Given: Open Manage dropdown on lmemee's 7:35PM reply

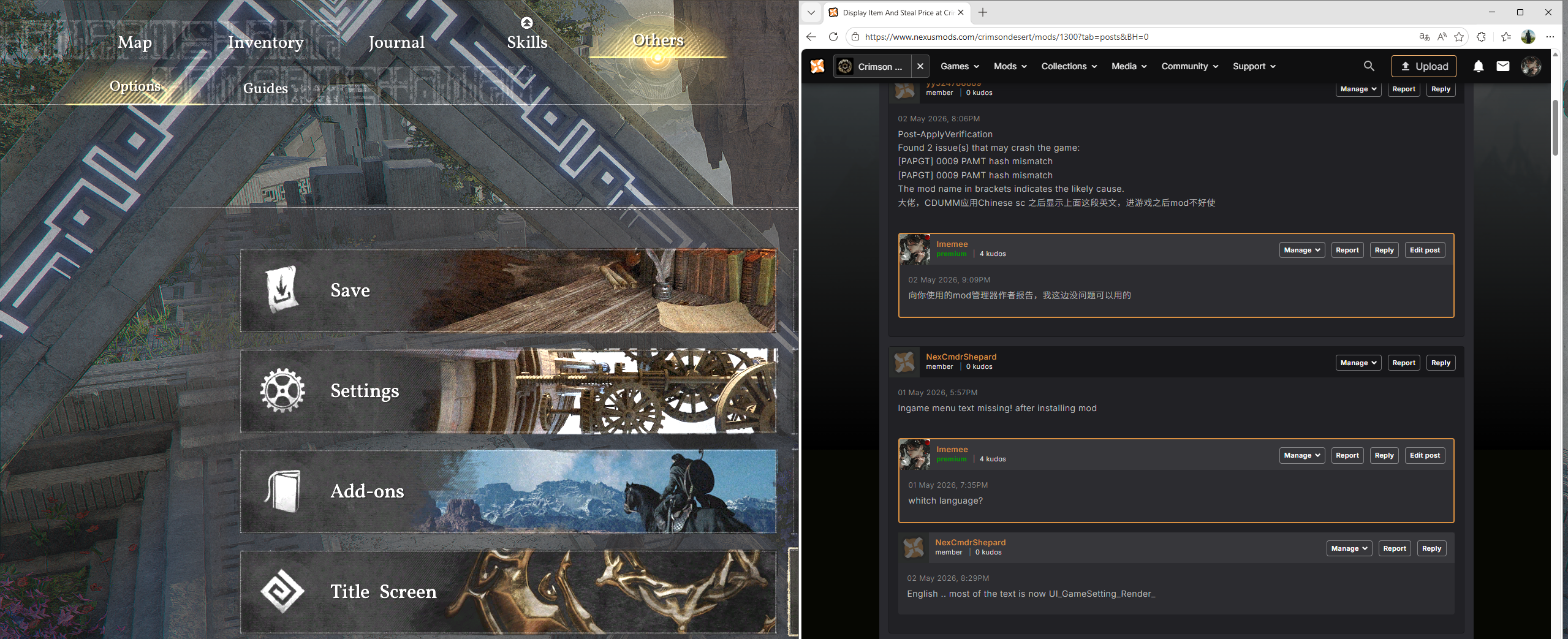Looking at the screenshot, I should (x=1302, y=455).
